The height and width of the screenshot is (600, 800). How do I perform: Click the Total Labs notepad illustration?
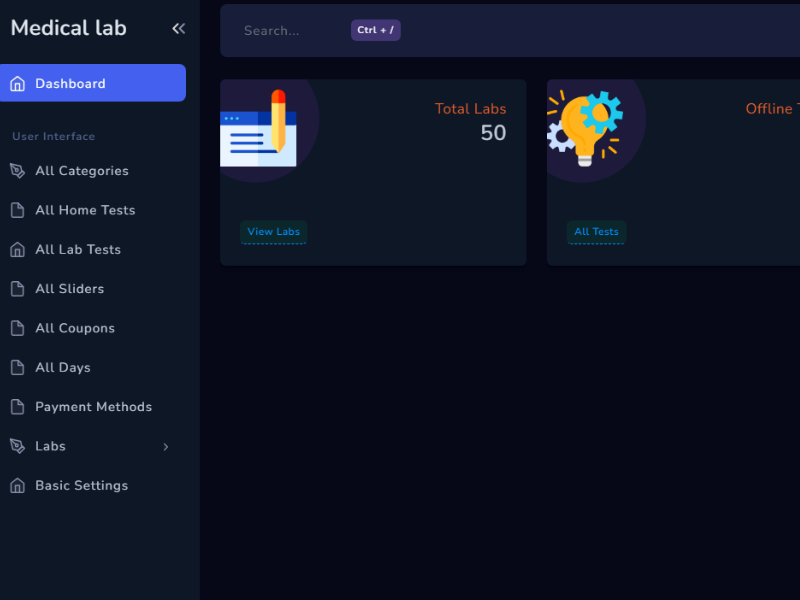pyautogui.click(x=260, y=128)
